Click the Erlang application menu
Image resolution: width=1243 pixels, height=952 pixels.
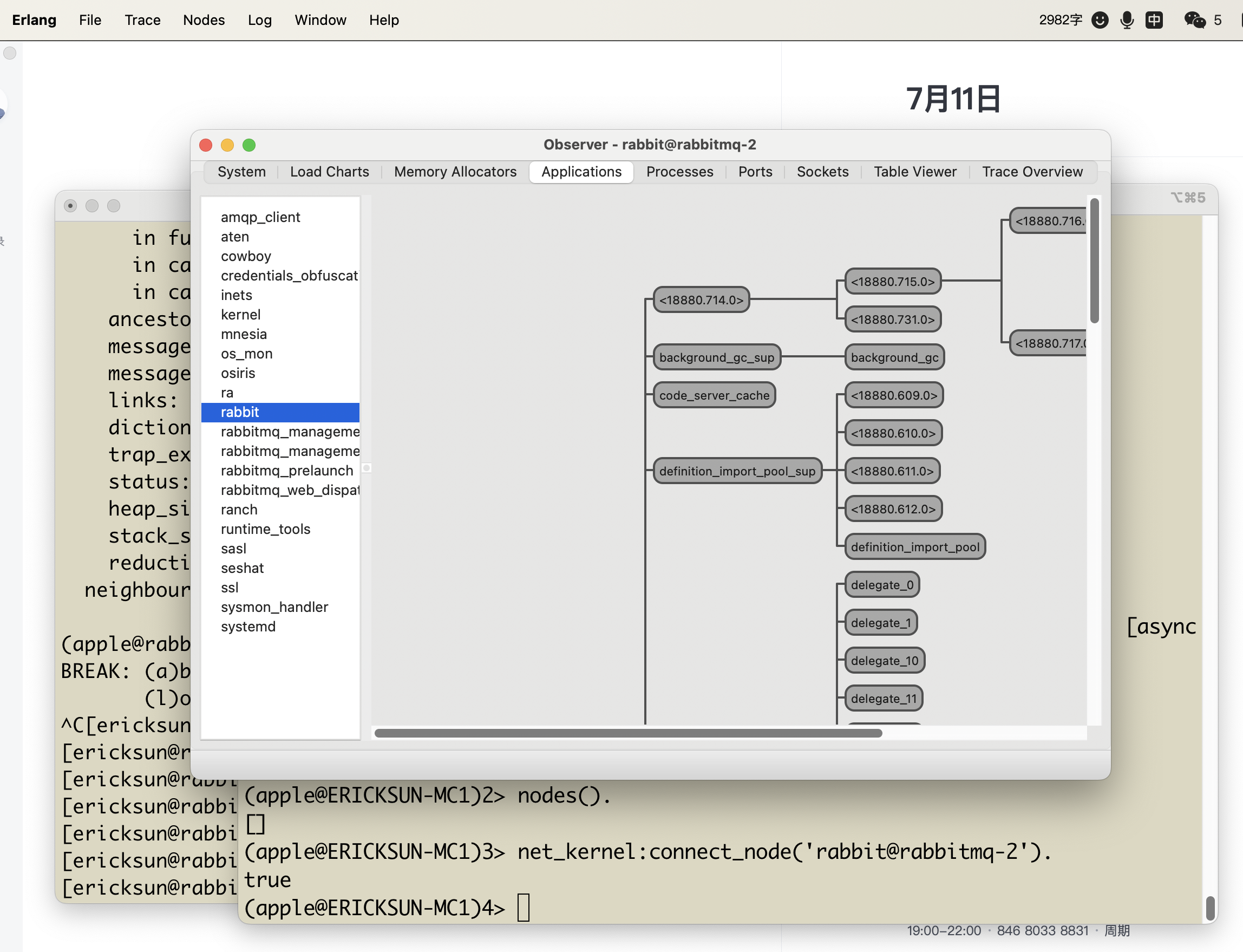point(34,21)
